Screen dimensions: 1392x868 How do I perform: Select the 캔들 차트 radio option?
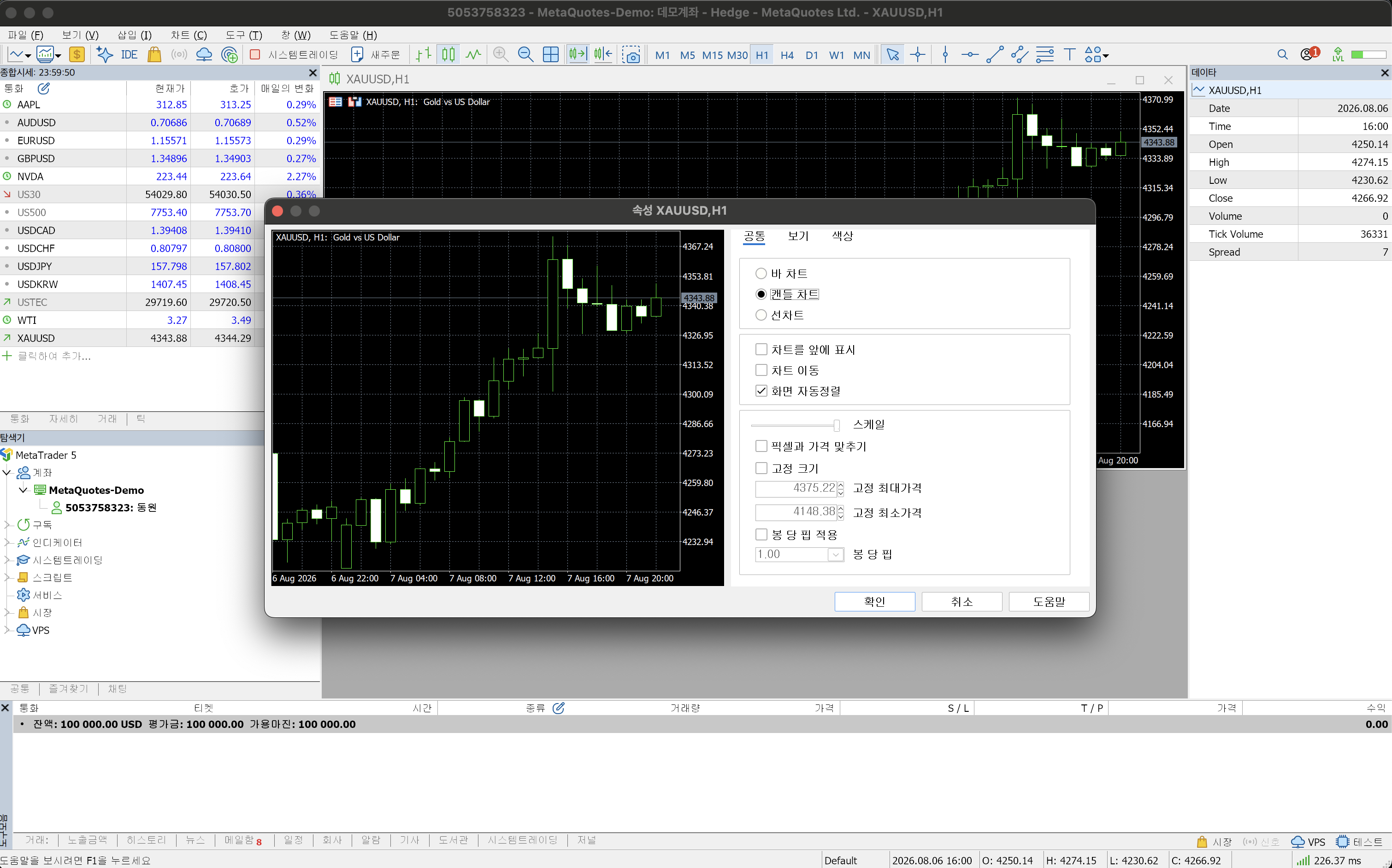(x=761, y=294)
